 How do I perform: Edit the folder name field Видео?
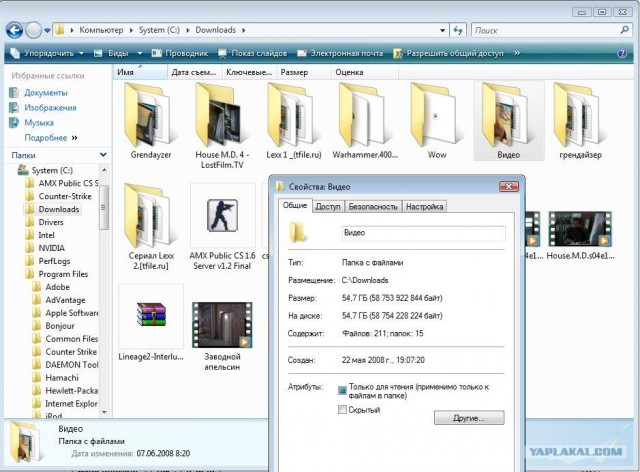point(424,233)
